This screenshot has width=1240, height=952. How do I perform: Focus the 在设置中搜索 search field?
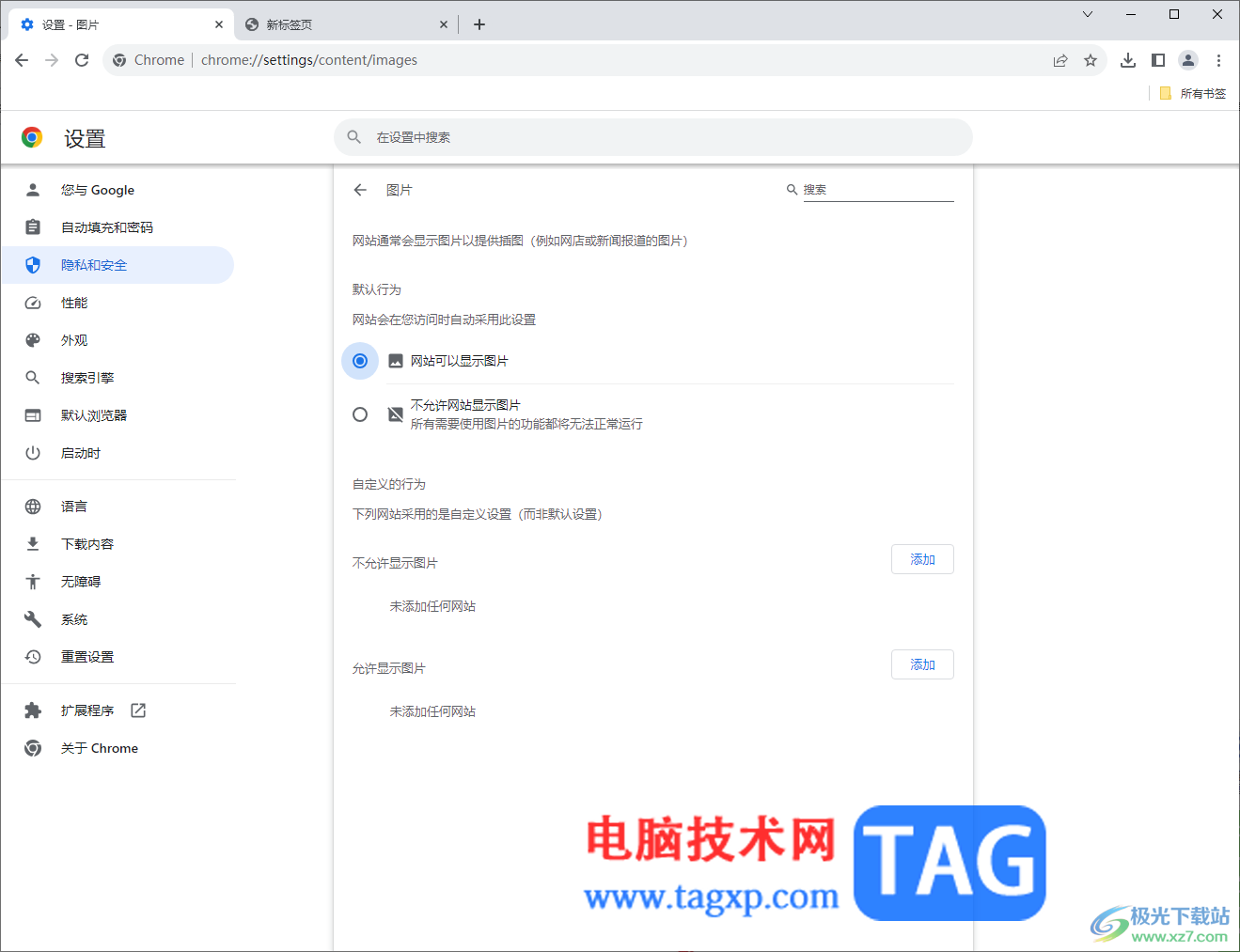click(x=653, y=137)
